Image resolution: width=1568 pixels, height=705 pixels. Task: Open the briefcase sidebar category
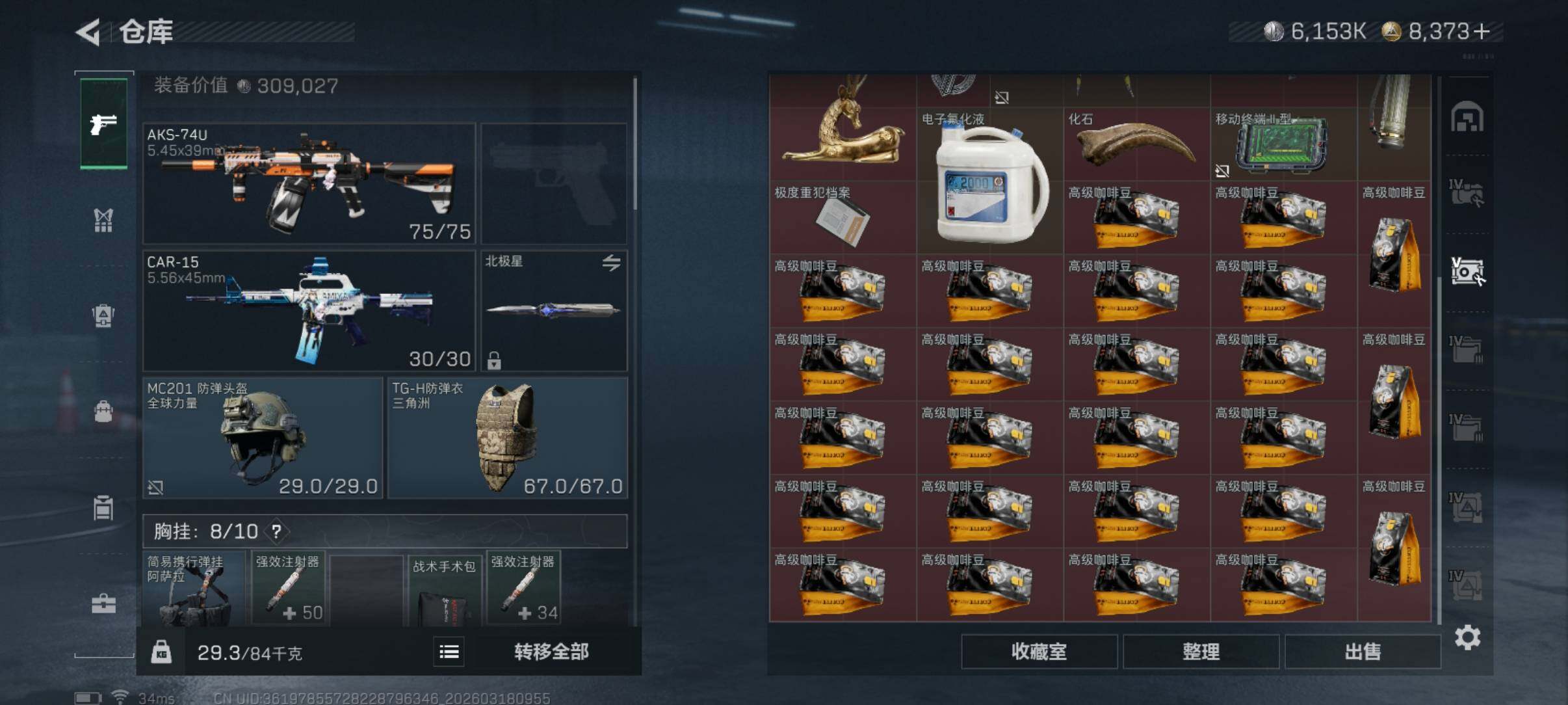coord(103,604)
